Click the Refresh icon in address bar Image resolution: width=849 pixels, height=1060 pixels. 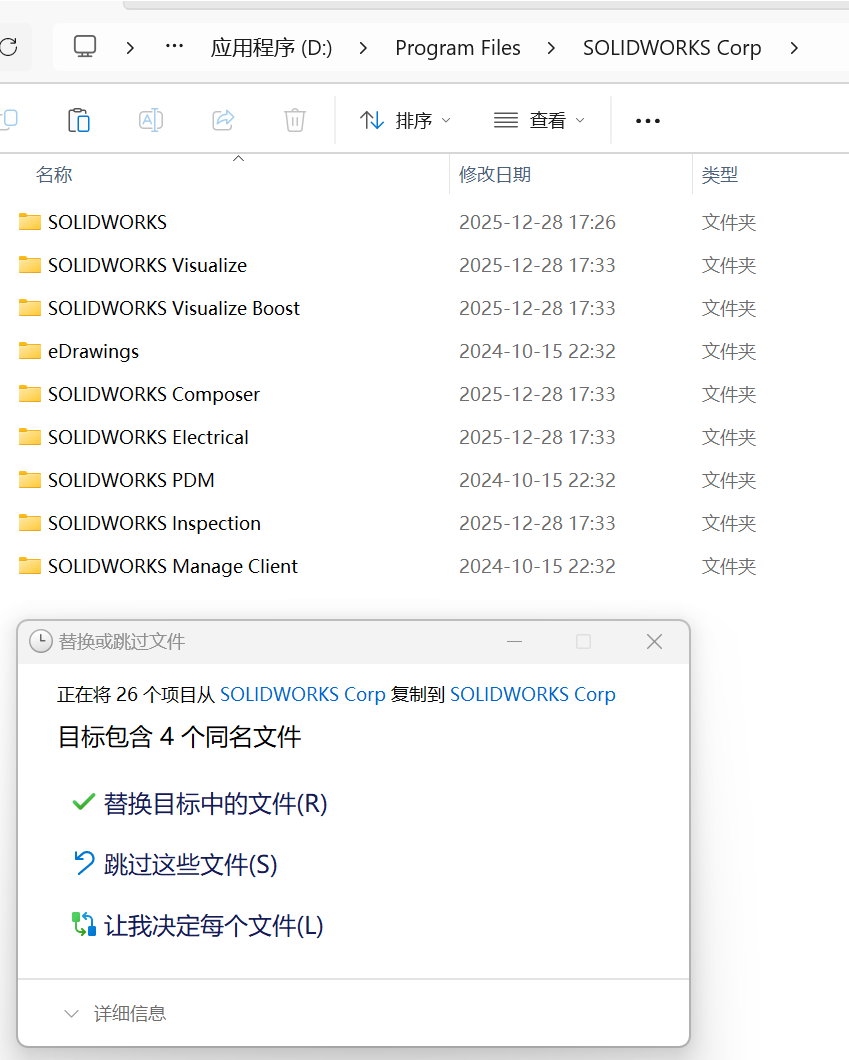pos(8,47)
